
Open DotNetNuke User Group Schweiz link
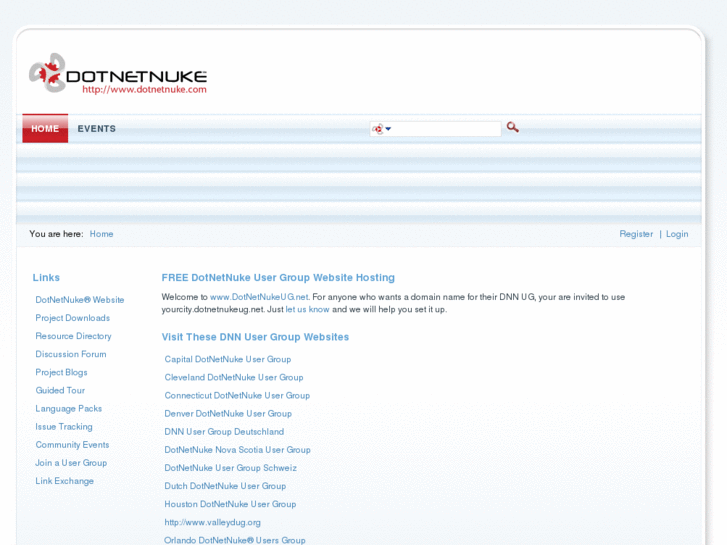tap(230, 468)
